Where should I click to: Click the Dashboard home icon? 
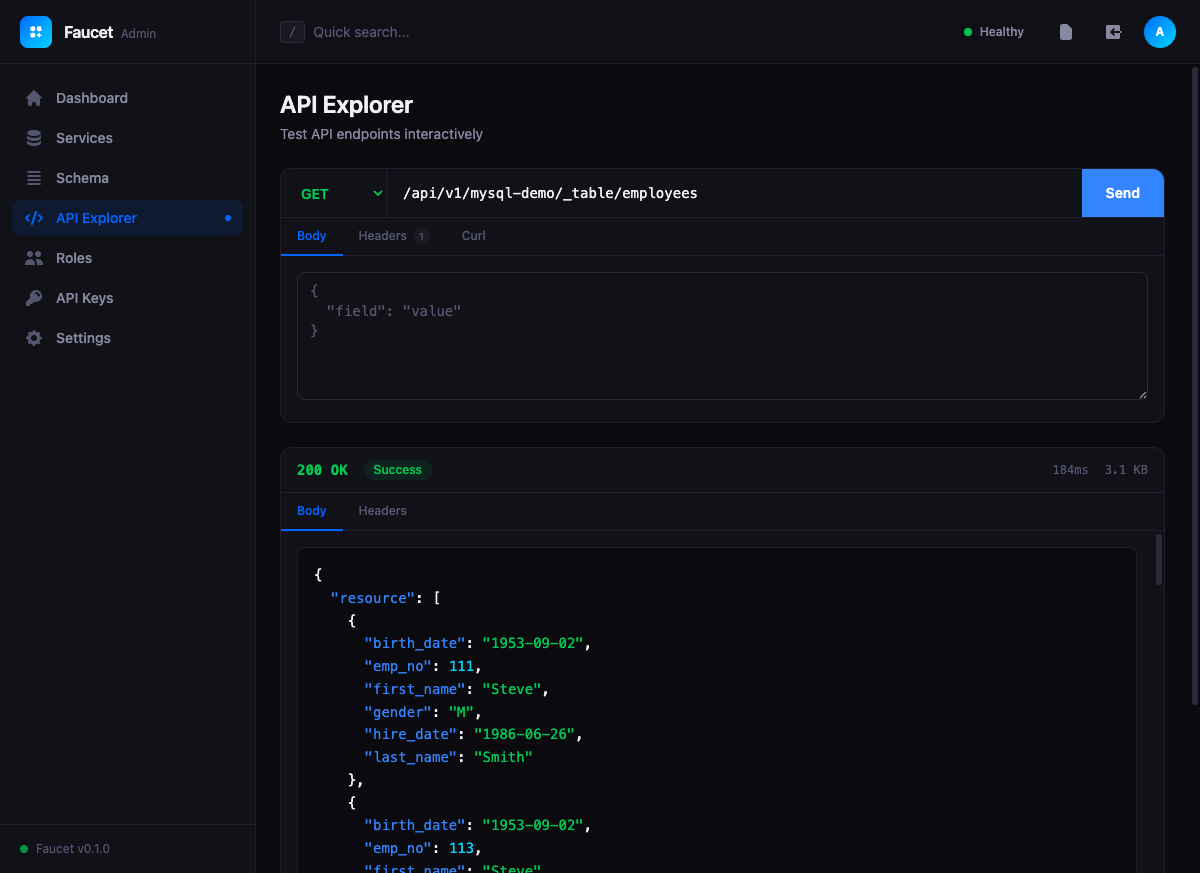point(34,98)
